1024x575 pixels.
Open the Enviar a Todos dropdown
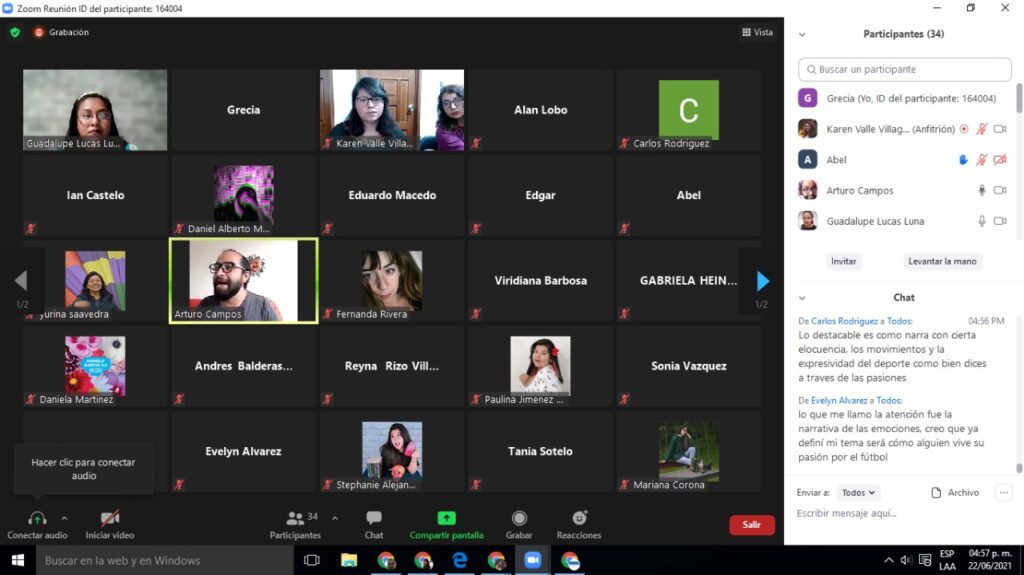858,493
